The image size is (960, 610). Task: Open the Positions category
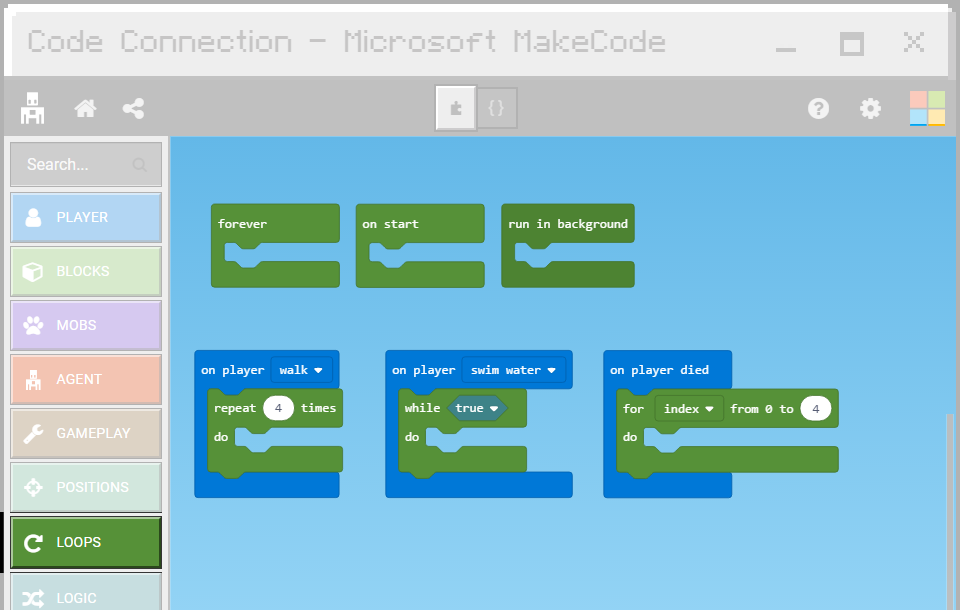tap(86, 487)
